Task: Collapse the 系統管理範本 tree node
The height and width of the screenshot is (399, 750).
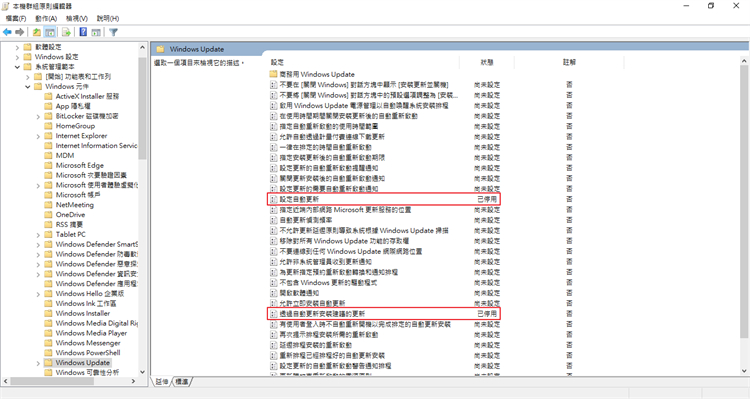Action: point(17,66)
